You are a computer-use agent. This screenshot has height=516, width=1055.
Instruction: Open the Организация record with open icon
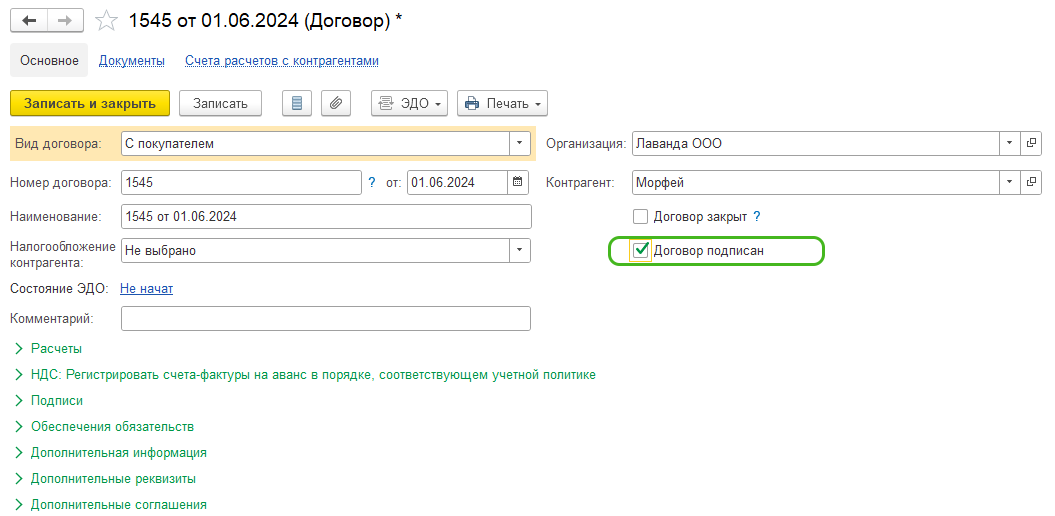point(1031,143)
